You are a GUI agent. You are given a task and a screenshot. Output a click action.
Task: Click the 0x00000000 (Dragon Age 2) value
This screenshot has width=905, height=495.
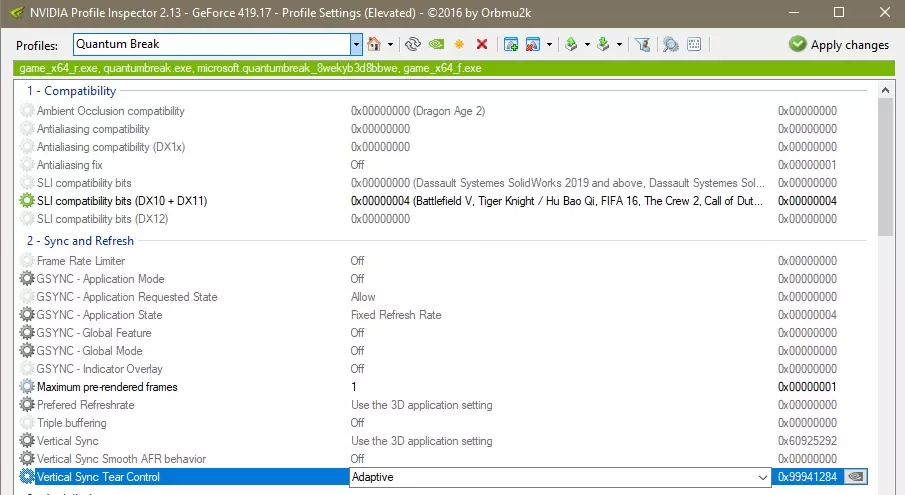coord(418,111)
